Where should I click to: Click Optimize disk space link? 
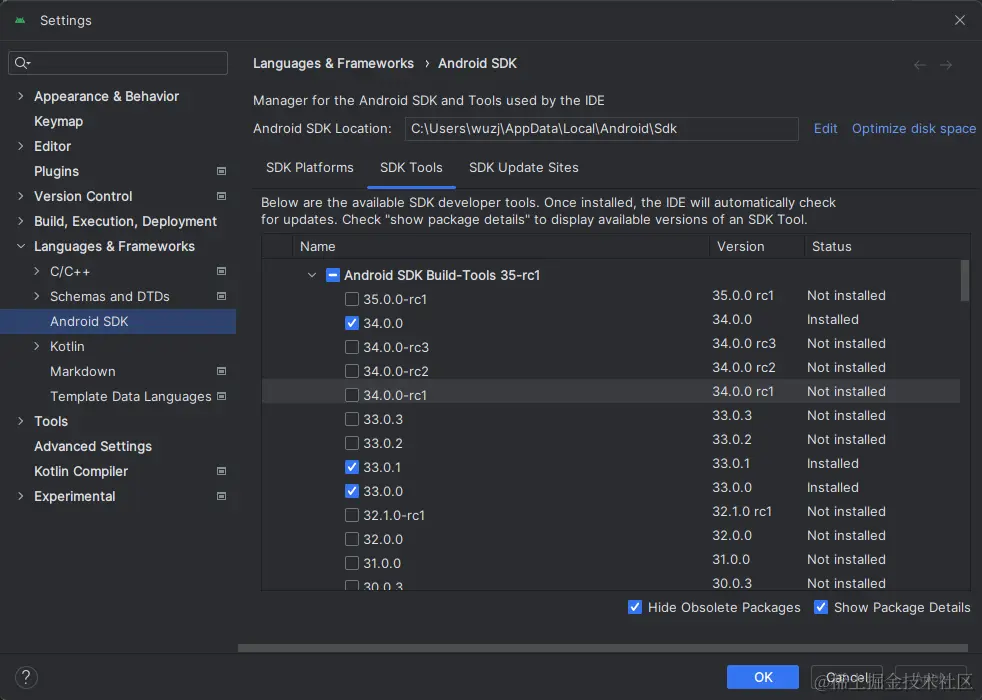pos(914,128)
